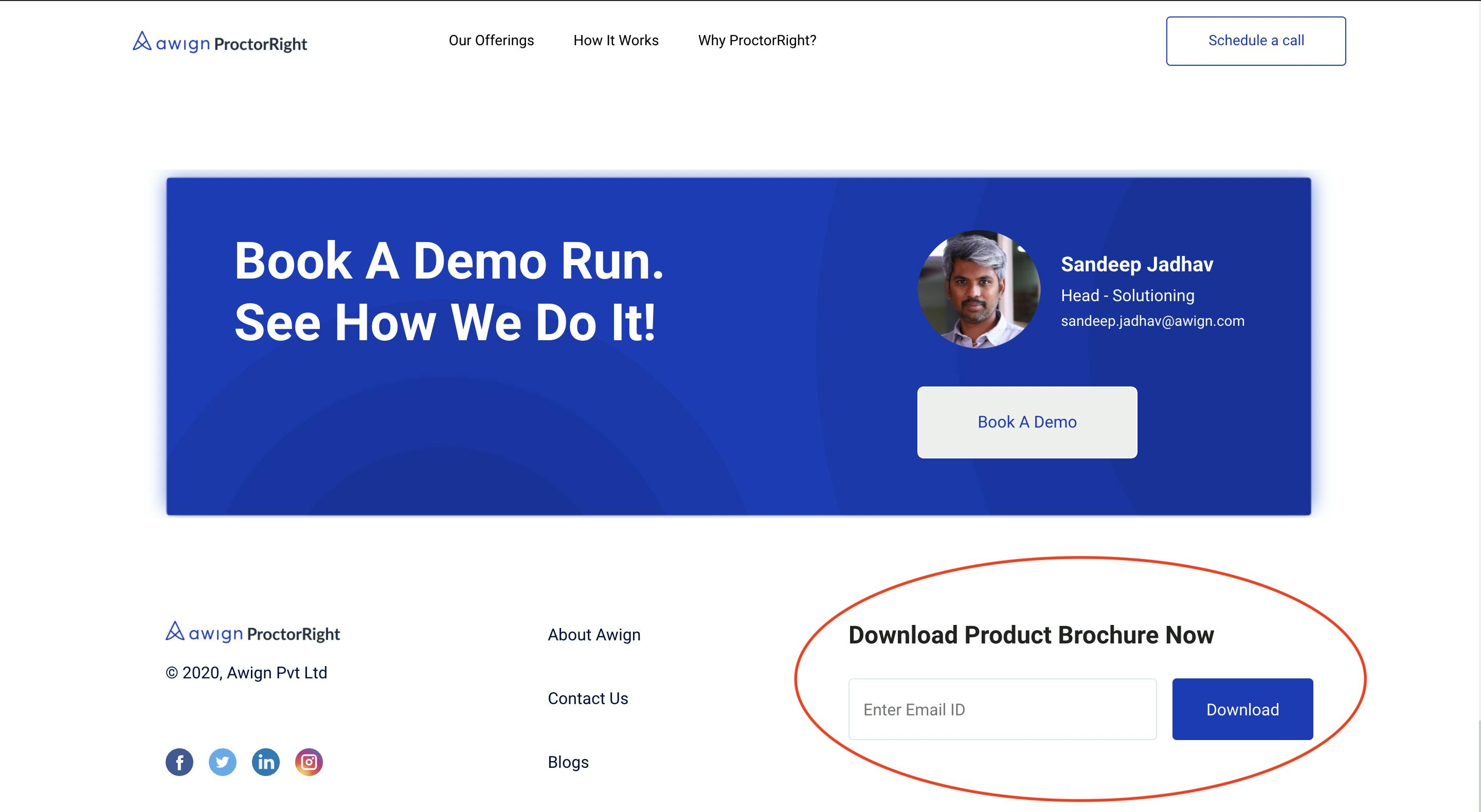This screenshot has height=812, width=1481.
Task: Open the Our Offerings menu item
Action: click(491, 40)
